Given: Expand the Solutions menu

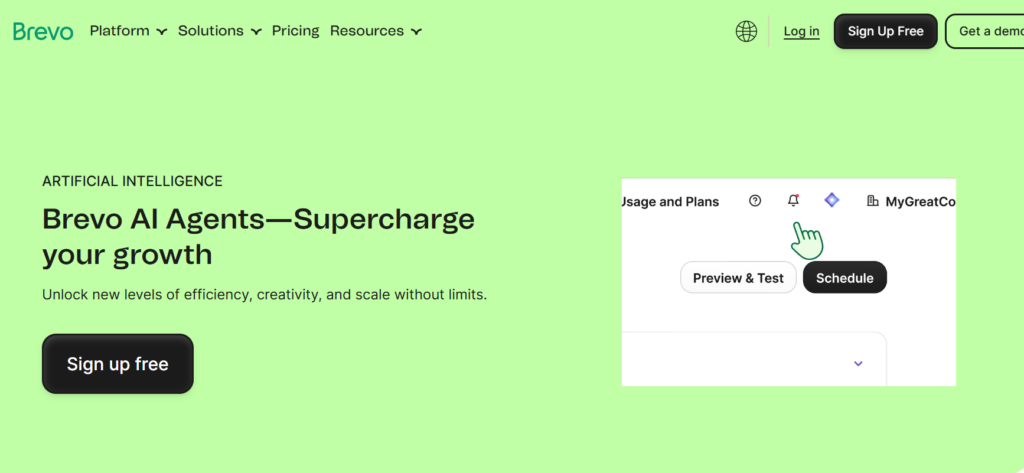Looking at the screenshot, I should click(219, 31).
